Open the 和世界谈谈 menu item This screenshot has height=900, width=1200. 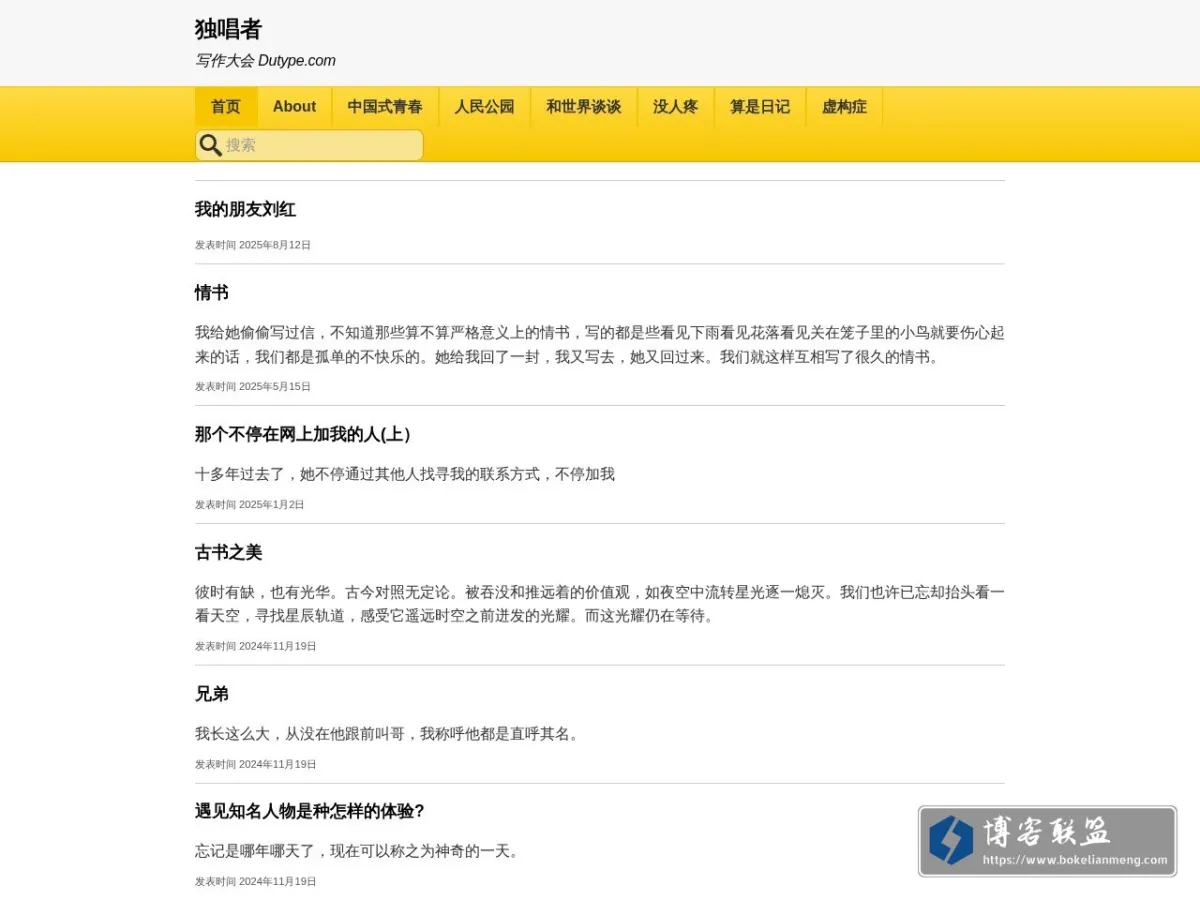tap(584, 107)
